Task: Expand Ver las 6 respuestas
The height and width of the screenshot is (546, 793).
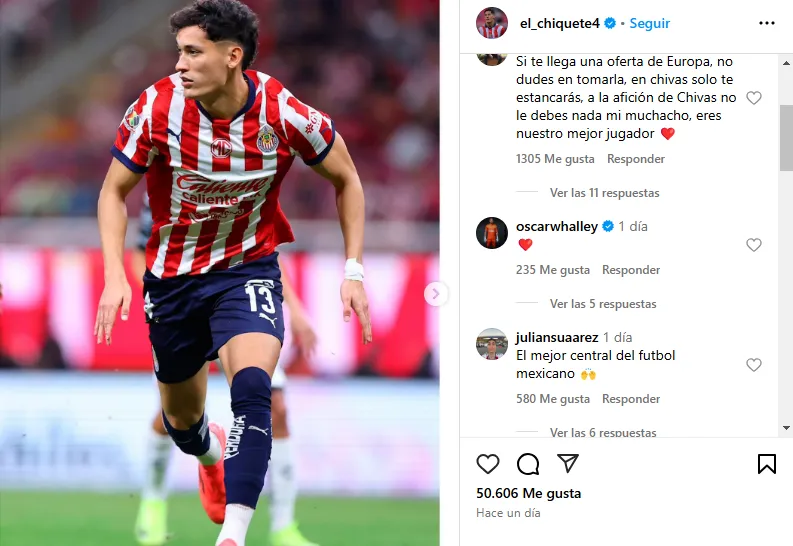Action: click(x=603, y=432)
